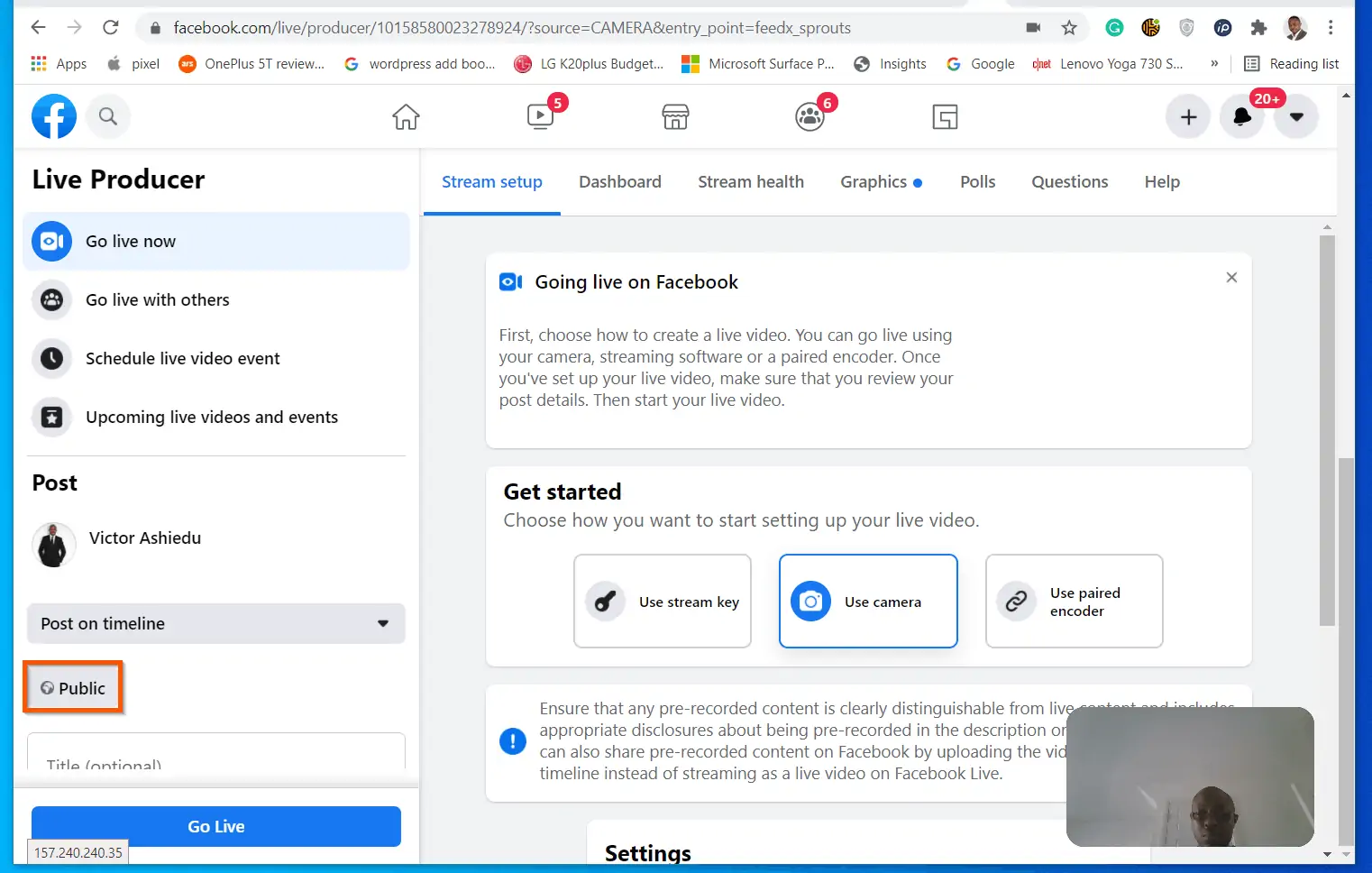Image resolution: width=1372 pixels, height=873 pixels.
Task: Go forward in browser
Action: tap(74, 28)
